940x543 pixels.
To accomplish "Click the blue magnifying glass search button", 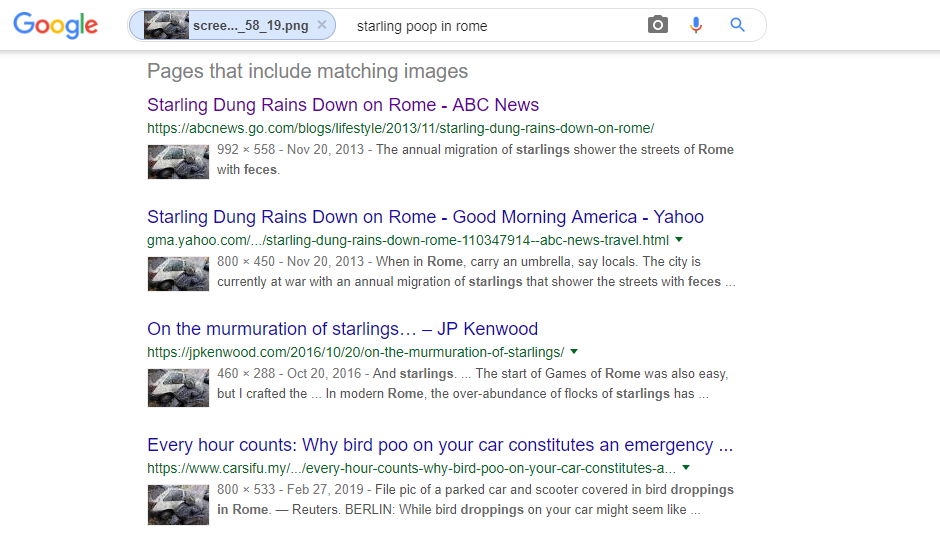I will coord(737,25).
